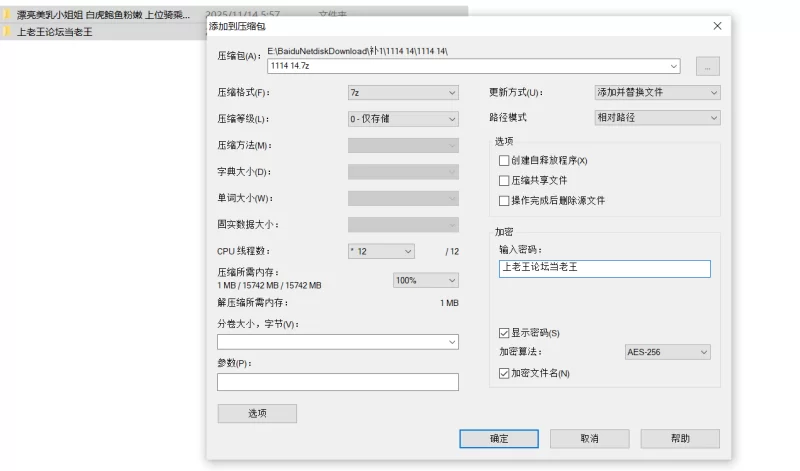Enable create SFX archive checkbox
Screen dimensions: 800x471
tap(504, 161)
